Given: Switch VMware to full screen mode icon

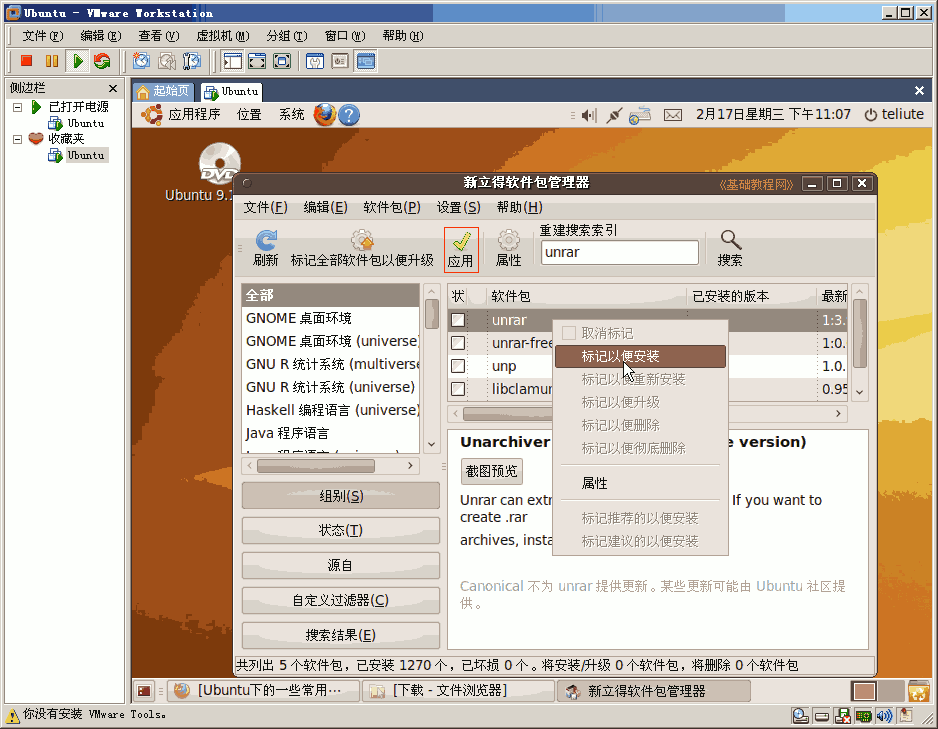Looking at the screenshot, I should coord(282,61).
